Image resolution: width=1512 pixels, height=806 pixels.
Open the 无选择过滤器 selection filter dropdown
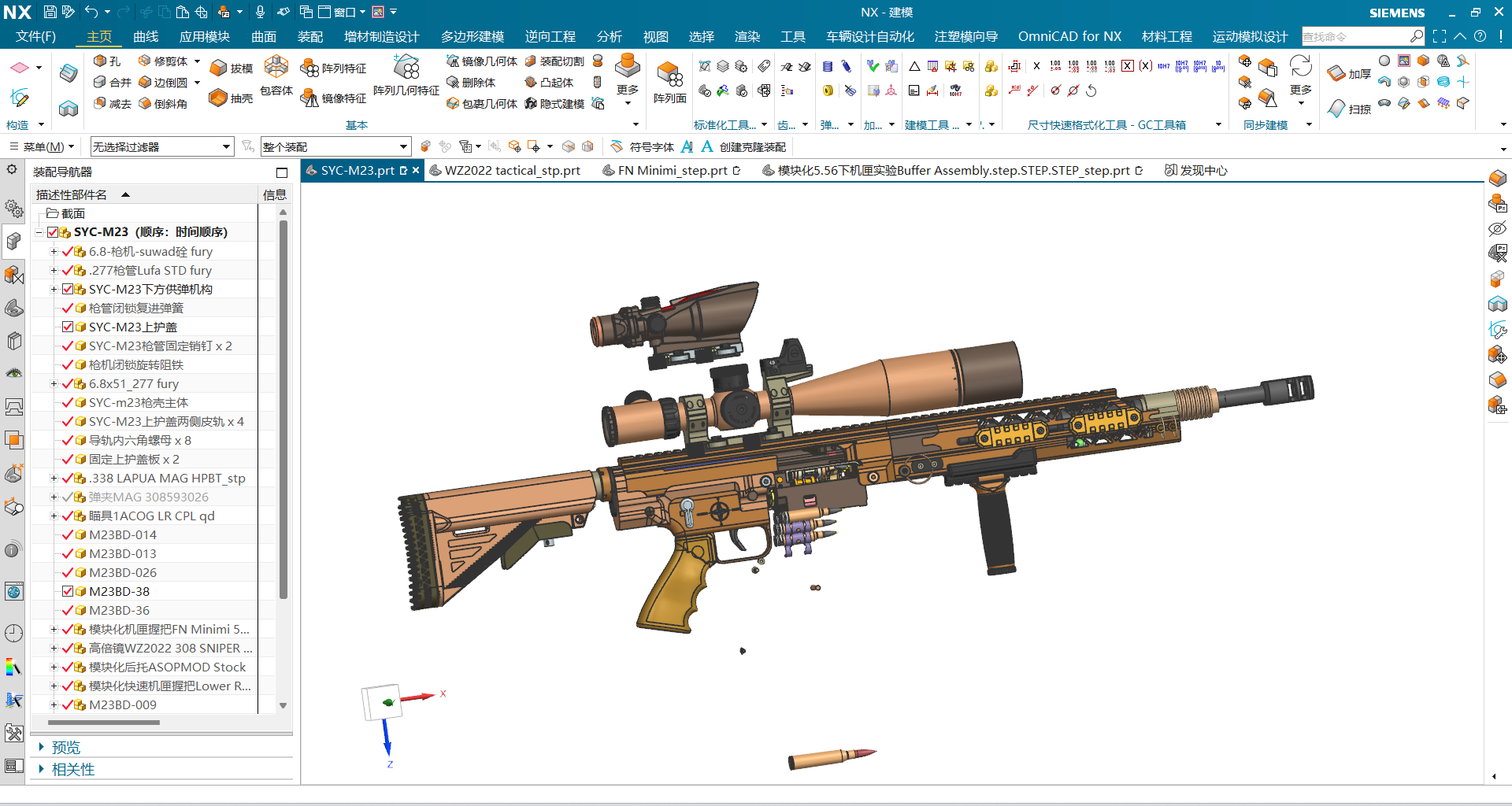162,146
